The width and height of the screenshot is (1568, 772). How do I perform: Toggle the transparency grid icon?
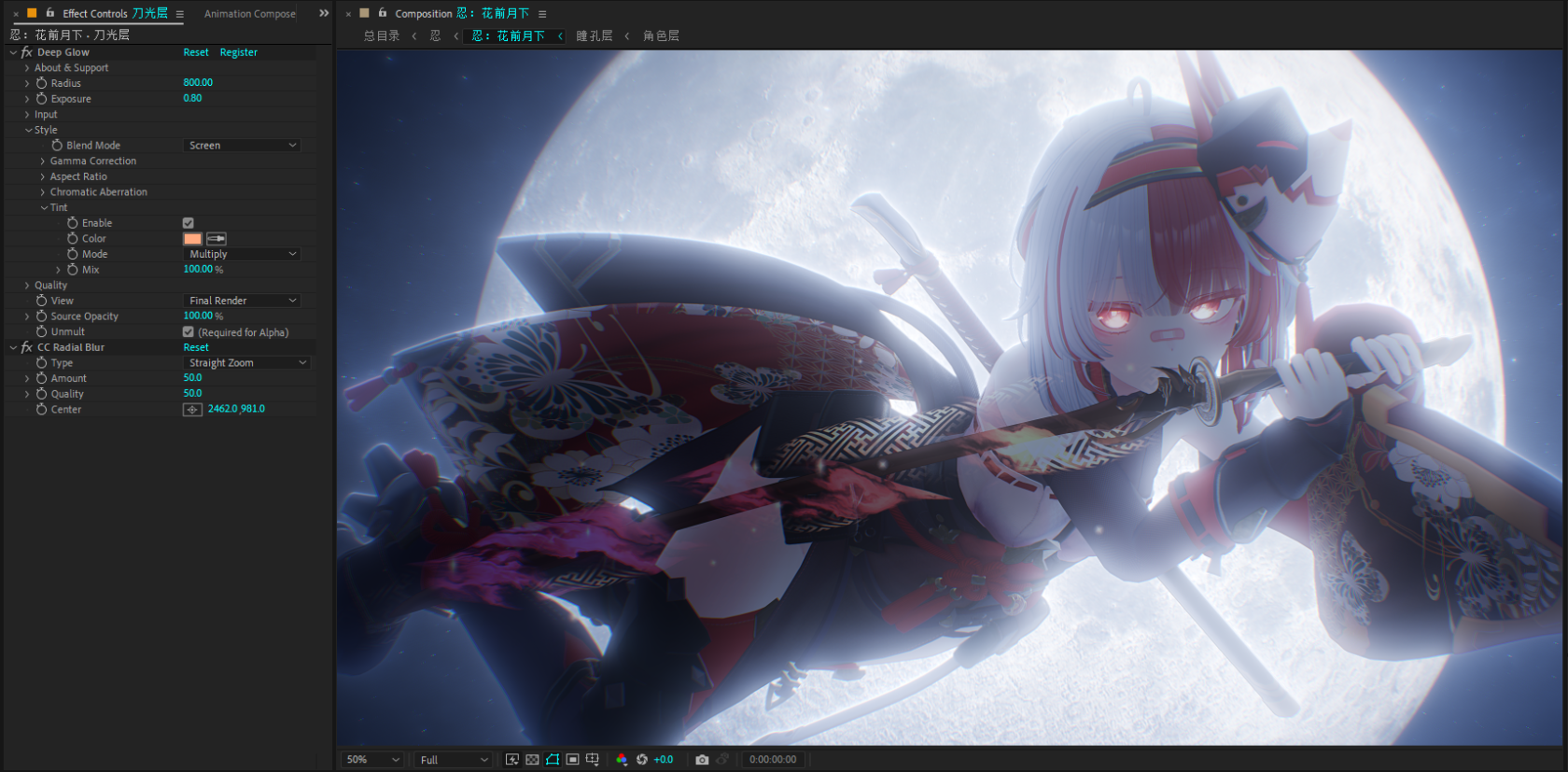pyautogui.click(x=532, y=760)
